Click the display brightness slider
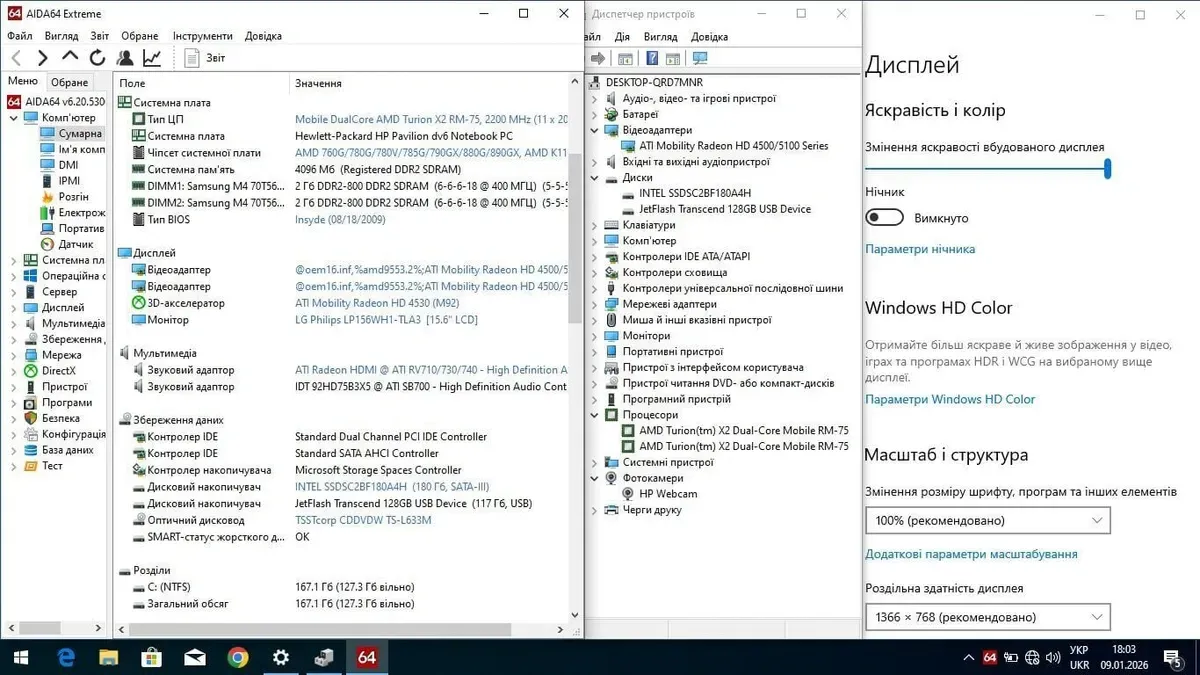Screen dimensions: 1200x675 (986, 170)
